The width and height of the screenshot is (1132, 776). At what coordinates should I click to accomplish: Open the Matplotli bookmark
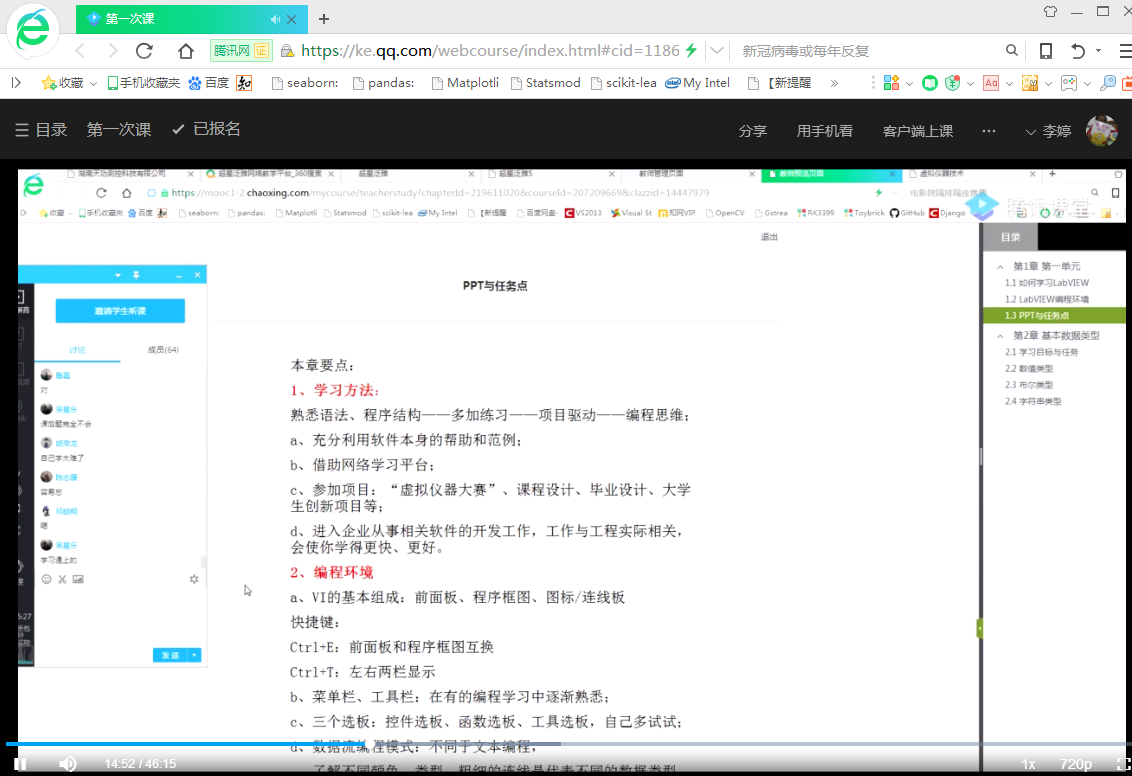point(464,83)
